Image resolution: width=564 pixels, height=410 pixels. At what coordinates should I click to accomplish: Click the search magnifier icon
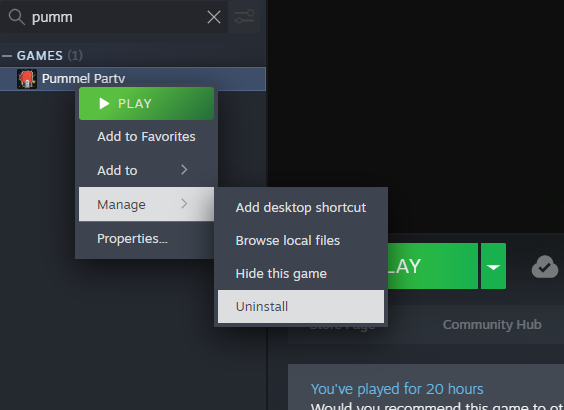pyautogui.click(x=17, y=17)
